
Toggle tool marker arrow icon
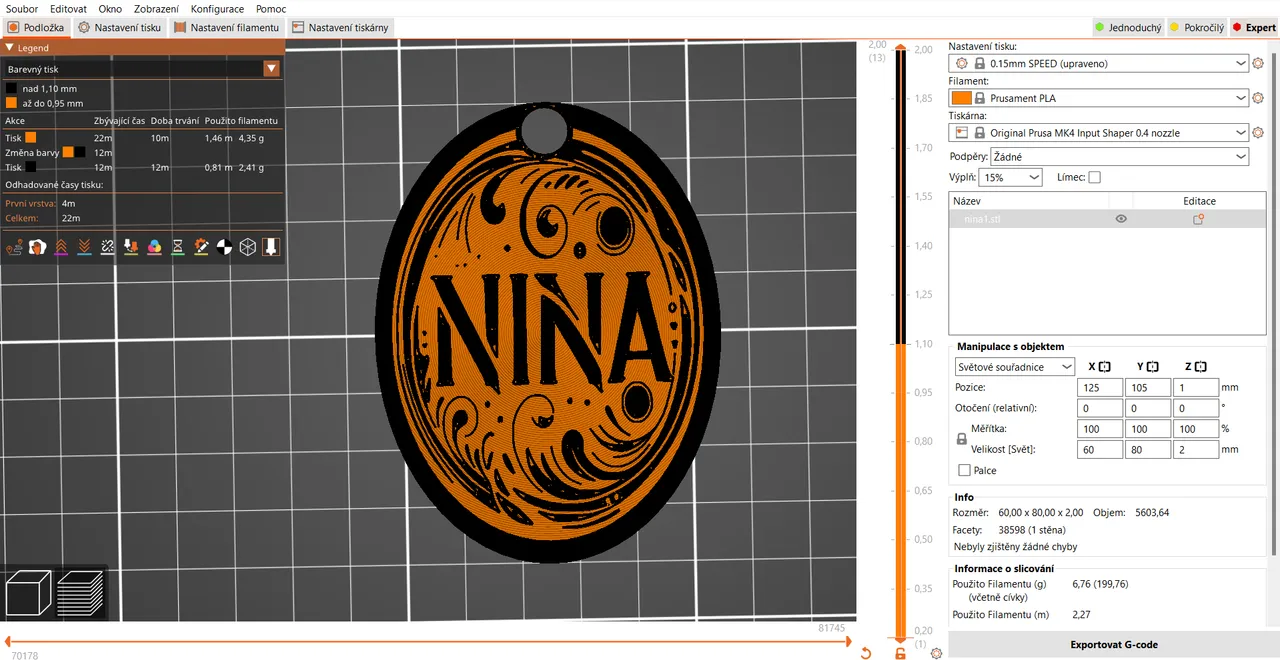(x=271, y=246)
